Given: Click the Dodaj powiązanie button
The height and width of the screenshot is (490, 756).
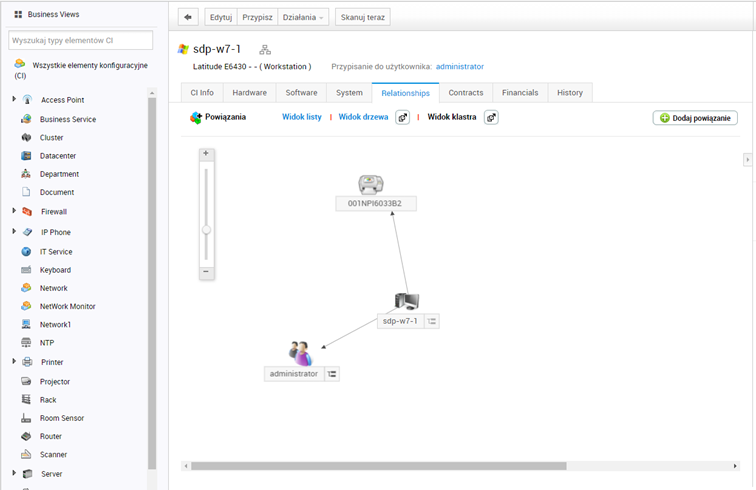Looking at the screenshot, I should coord(695,118).
